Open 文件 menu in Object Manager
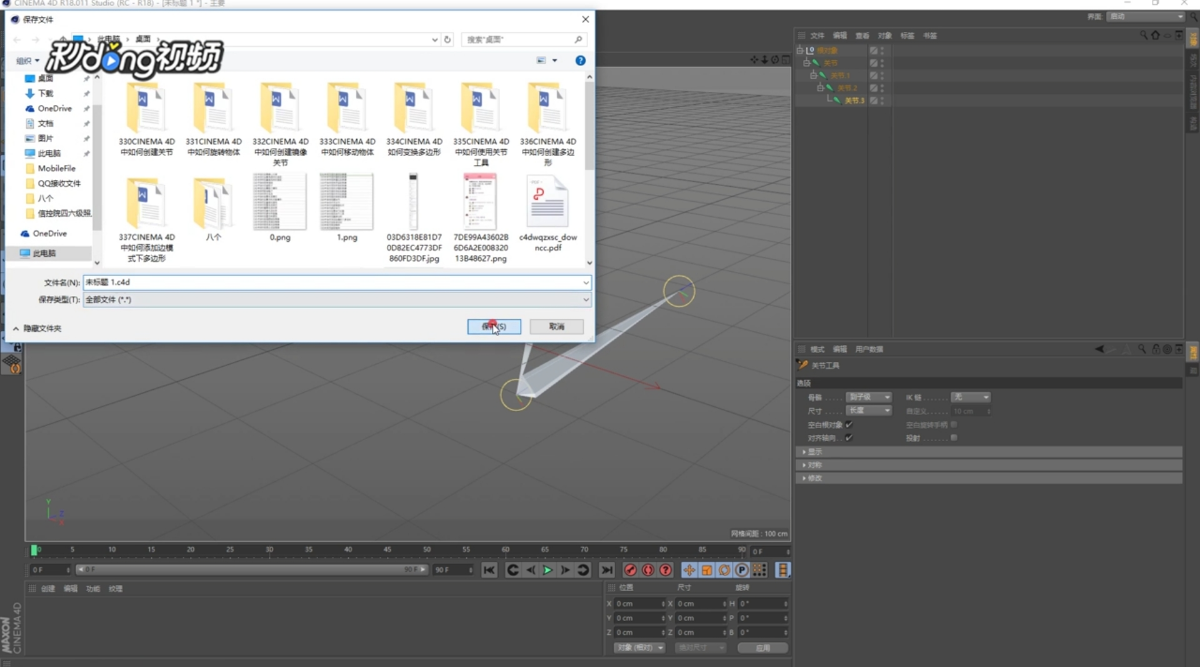This screenshot has height=667, width=1200. pos(817,35)
